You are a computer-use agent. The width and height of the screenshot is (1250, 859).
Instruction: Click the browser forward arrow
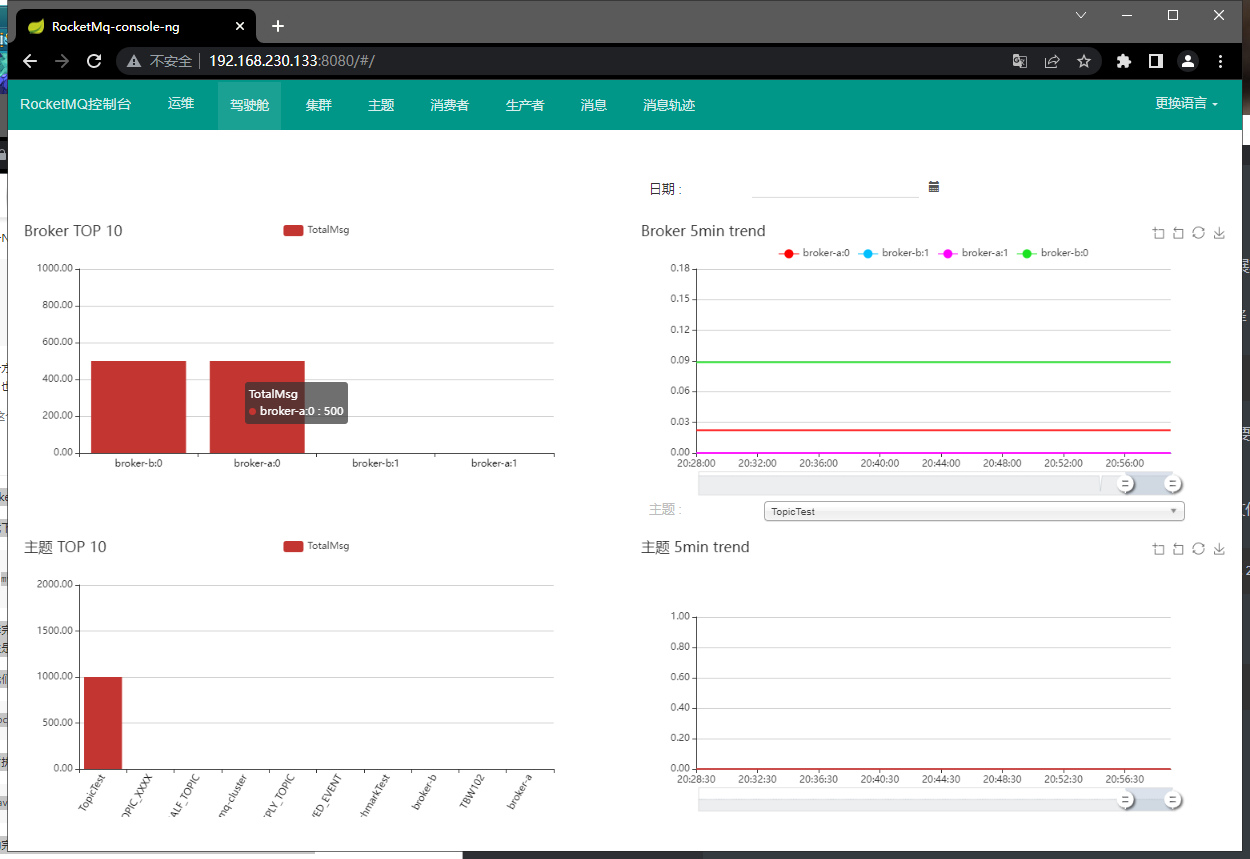click(62, 61)
